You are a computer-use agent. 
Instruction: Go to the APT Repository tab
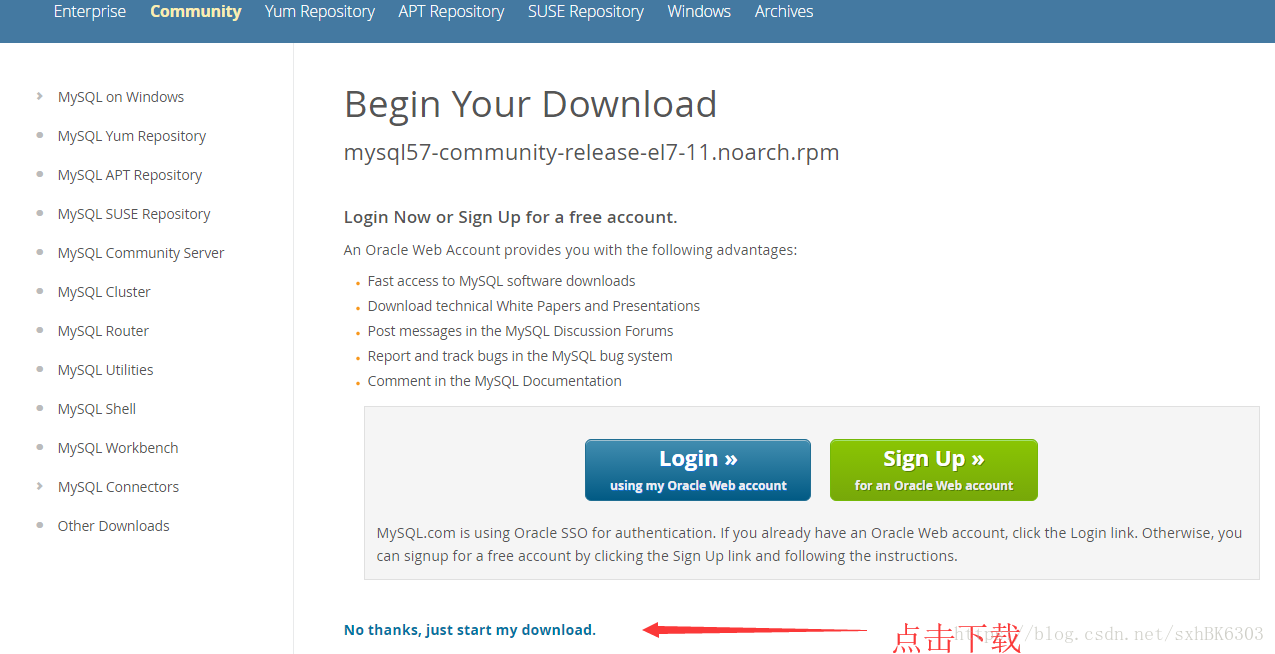point(451,12)
